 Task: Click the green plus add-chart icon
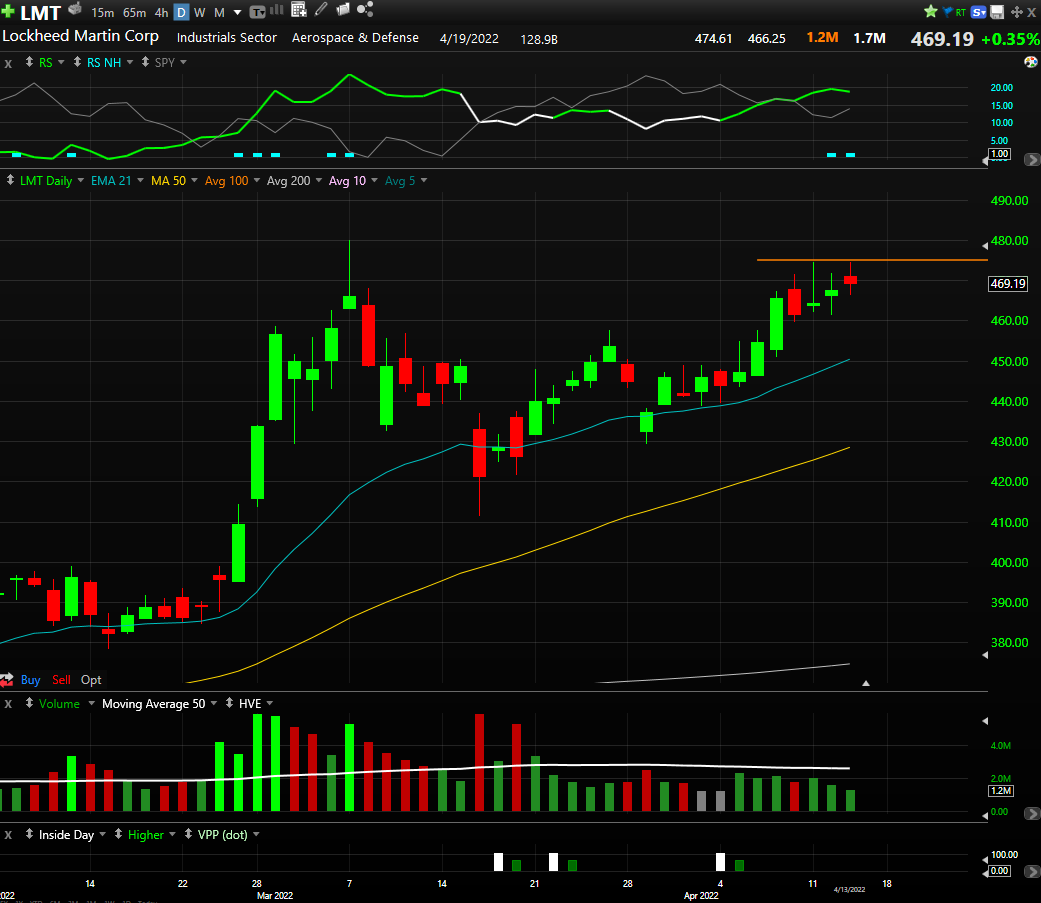(x=8, y=11)
